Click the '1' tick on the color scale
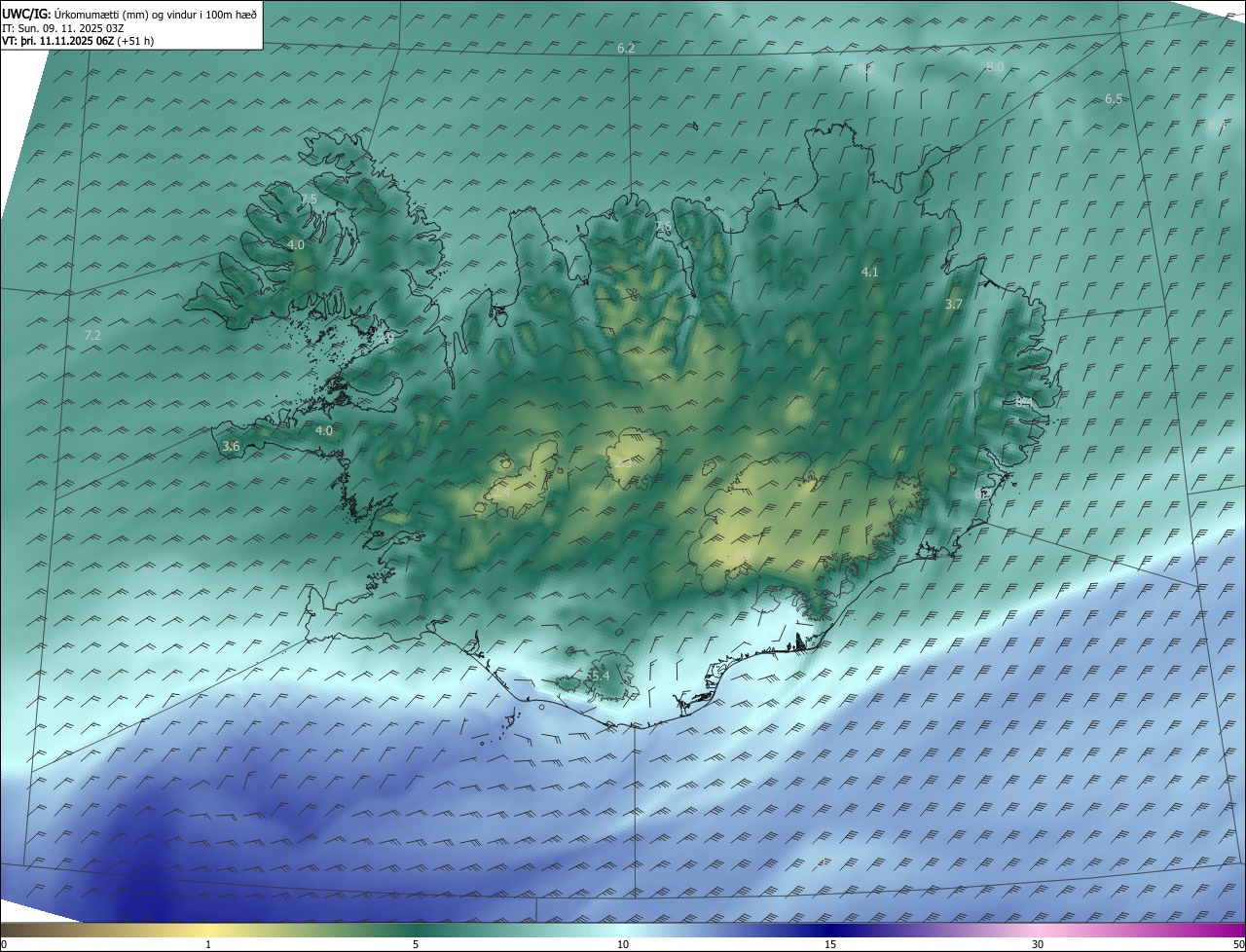 coord(208,944)
